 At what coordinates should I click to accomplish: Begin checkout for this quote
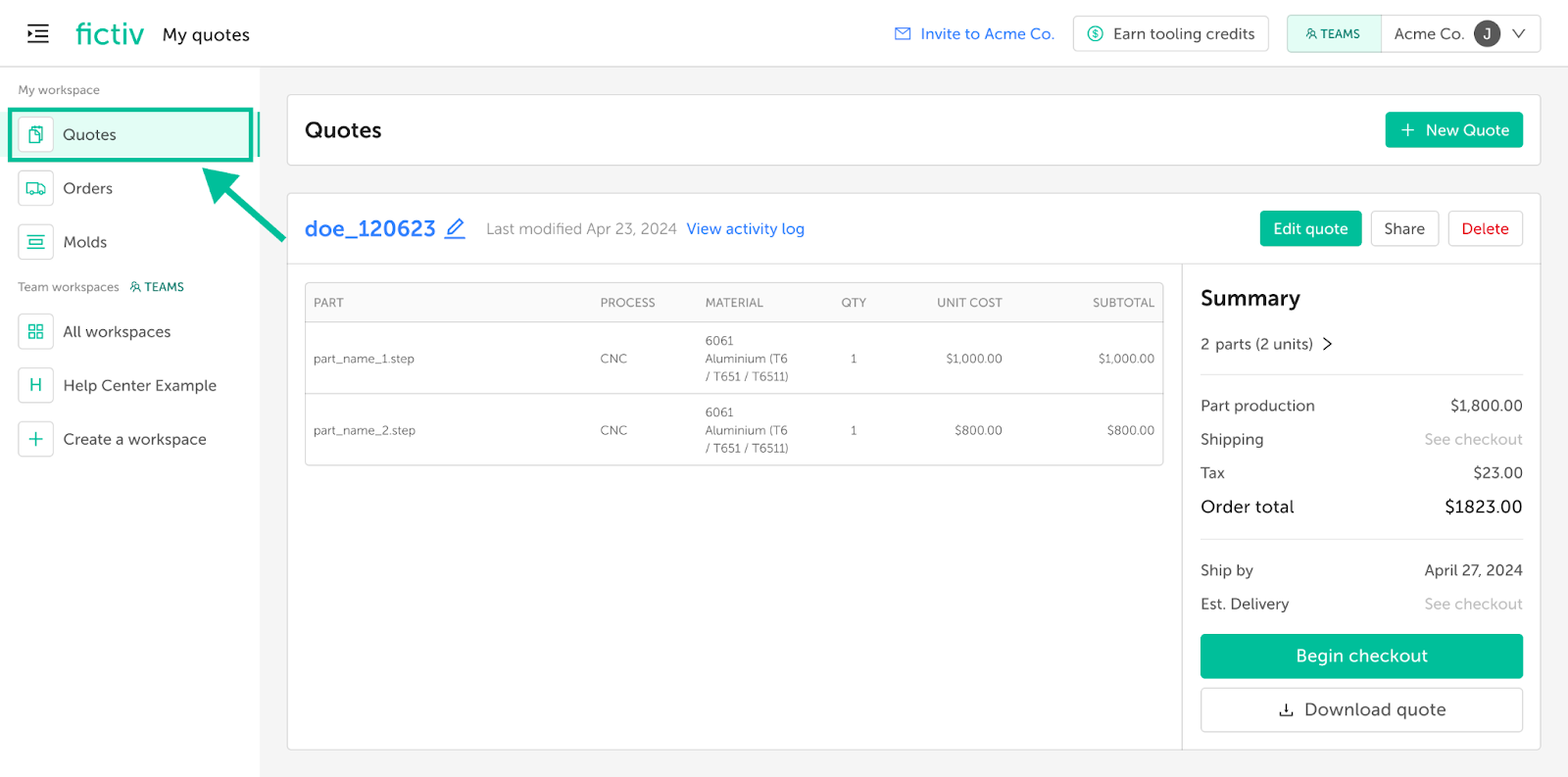click(x=1361, y=656)
